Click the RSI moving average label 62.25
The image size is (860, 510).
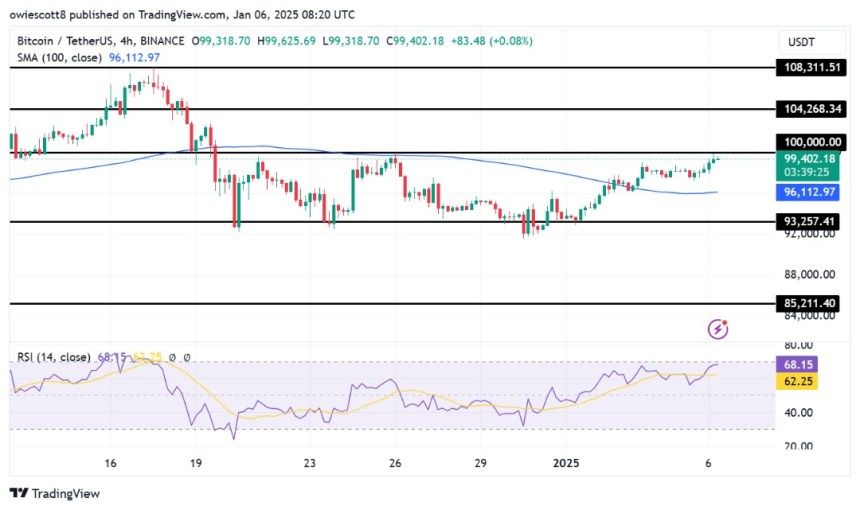point(797,382)
